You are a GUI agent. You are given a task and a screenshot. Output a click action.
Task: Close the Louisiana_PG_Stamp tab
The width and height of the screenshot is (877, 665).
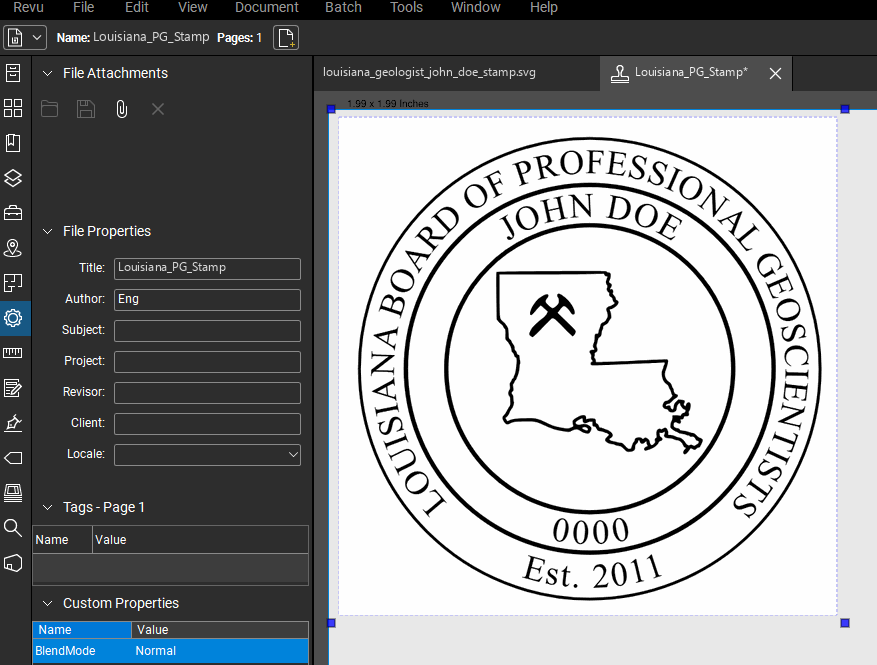[x=775, y=73]
